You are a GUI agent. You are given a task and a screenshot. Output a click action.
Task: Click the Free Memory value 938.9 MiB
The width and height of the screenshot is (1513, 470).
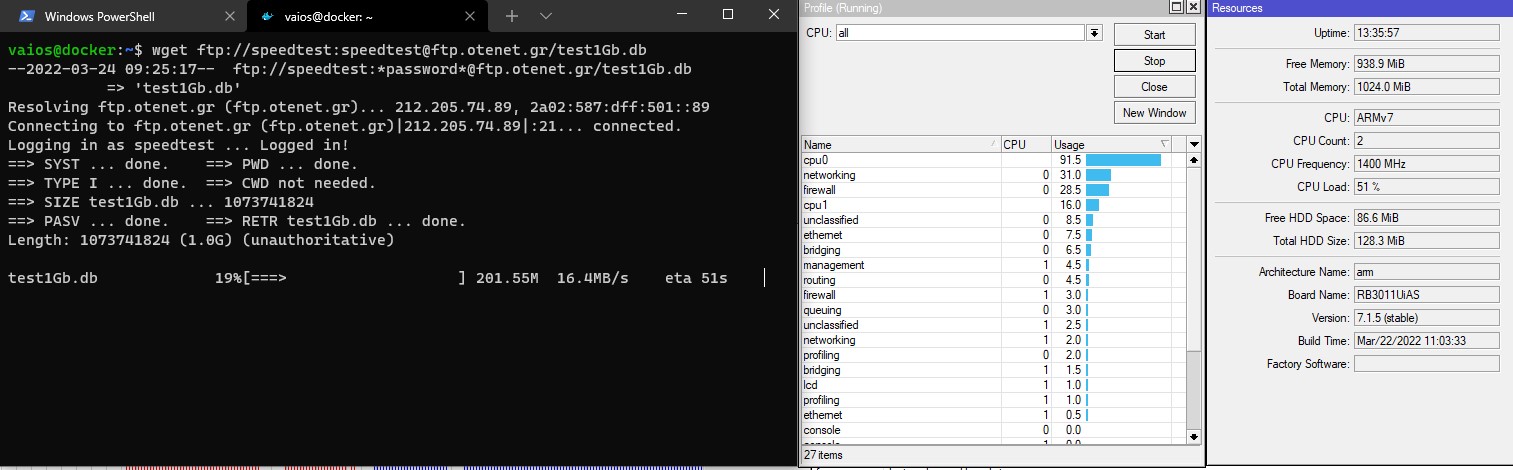point(1426,64)
